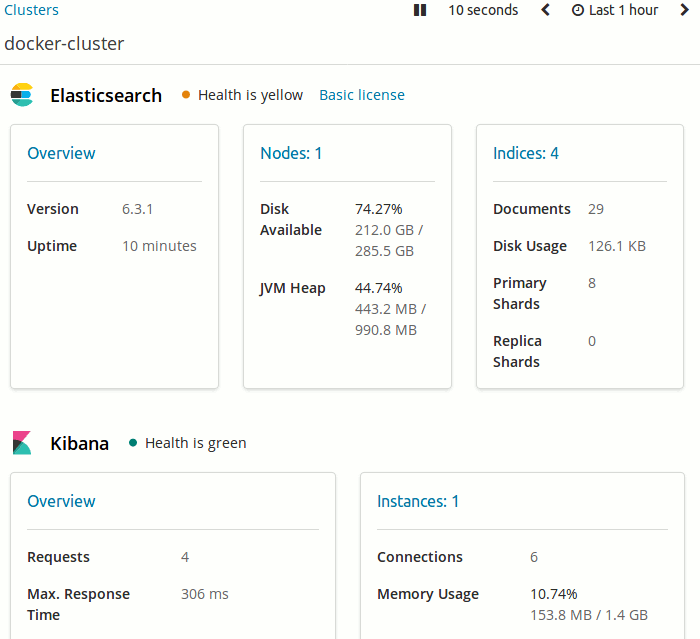The height and width of the screenshot is (639, 700).
Task: Open the Kibana Overview page
Action: [x=61, y=501]
